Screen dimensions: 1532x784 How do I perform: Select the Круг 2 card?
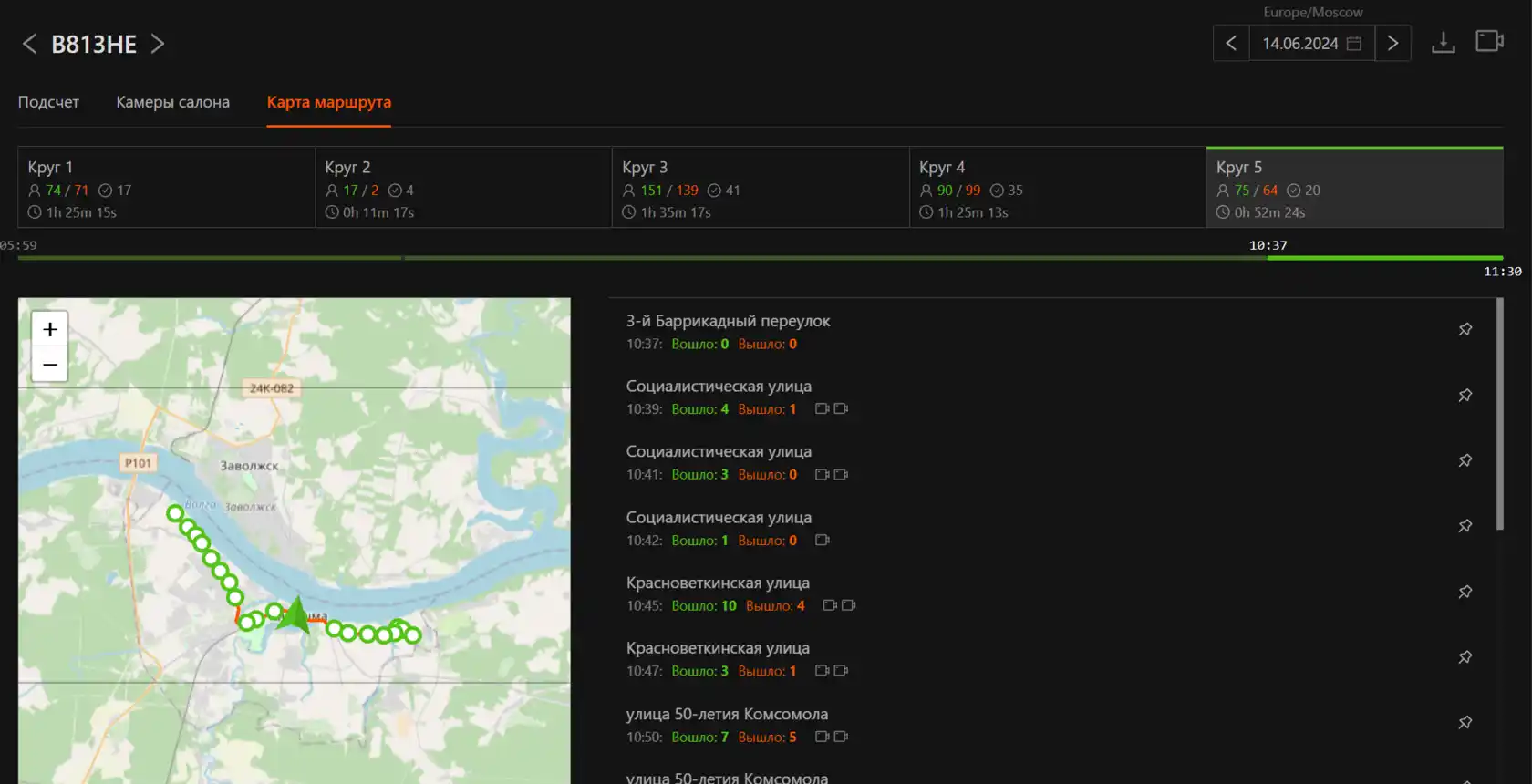pyautogui.click(x=463, y=187)
